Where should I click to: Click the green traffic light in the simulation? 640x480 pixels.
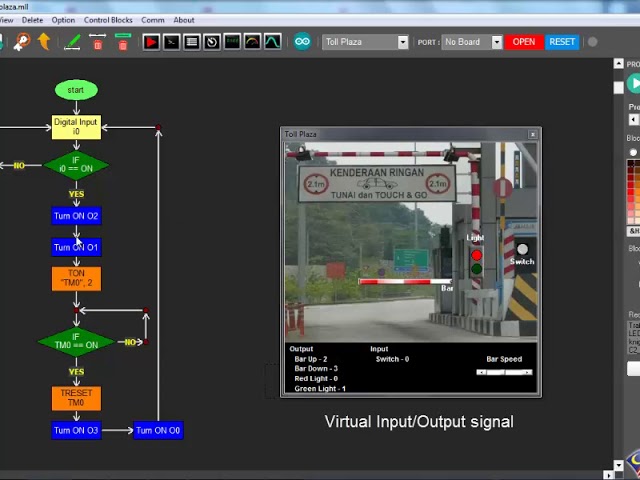(x=476, y=269)
